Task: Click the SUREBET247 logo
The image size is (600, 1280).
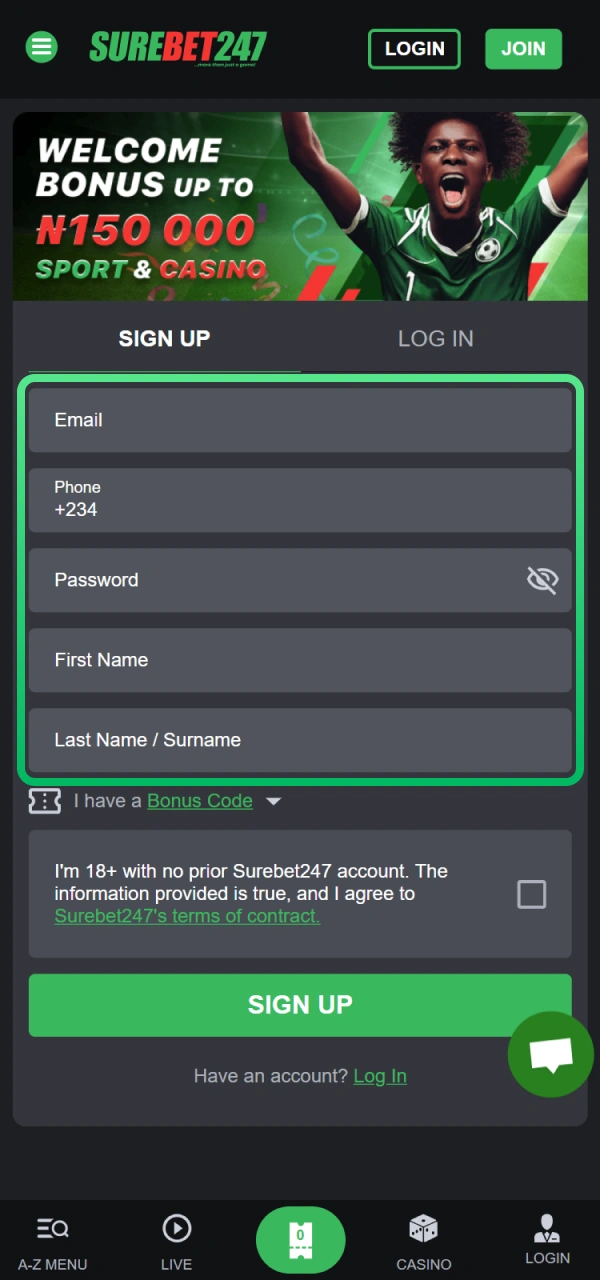Action: click(x=177, y=47)
